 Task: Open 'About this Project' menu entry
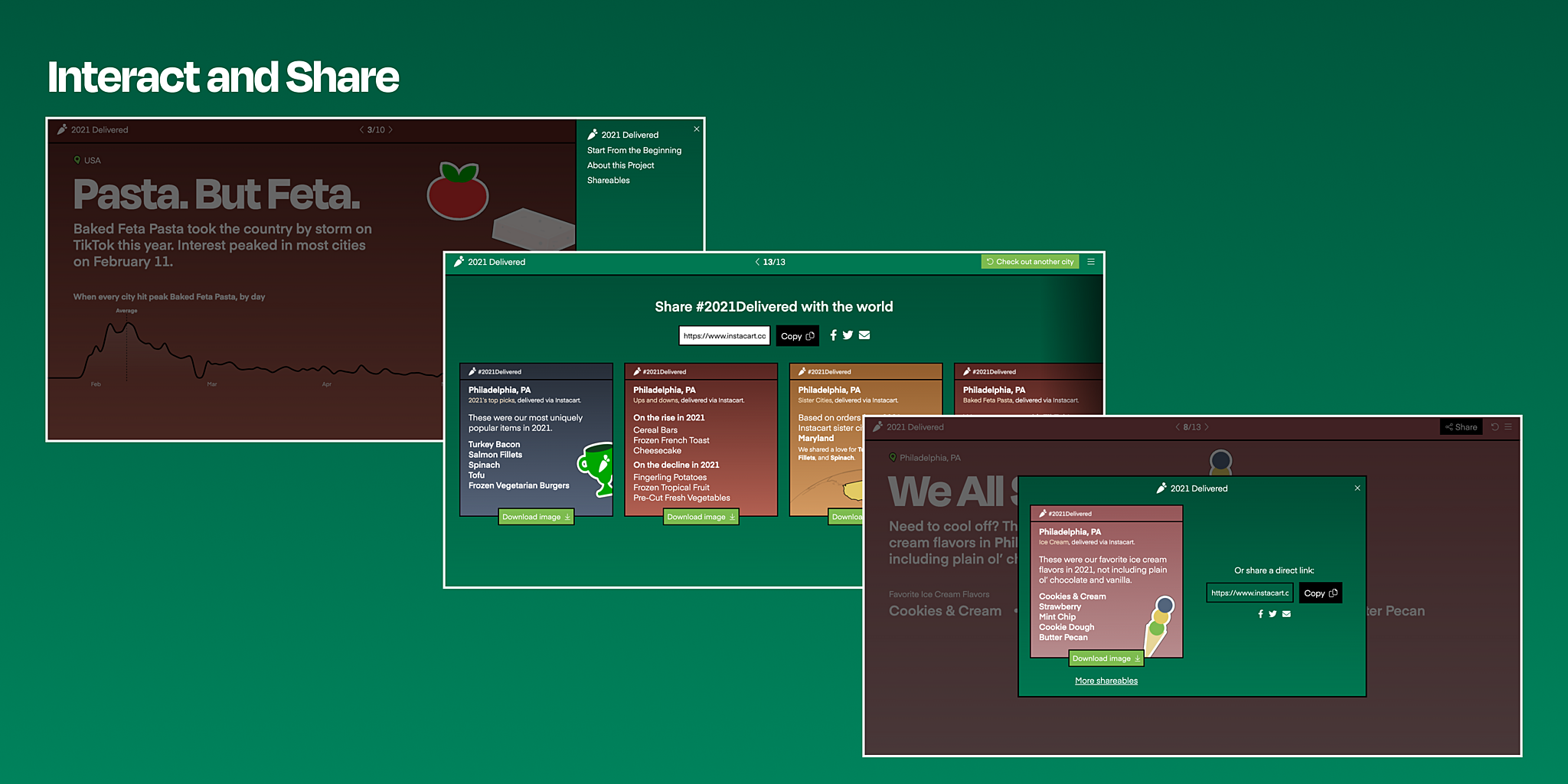pos(620,165)
